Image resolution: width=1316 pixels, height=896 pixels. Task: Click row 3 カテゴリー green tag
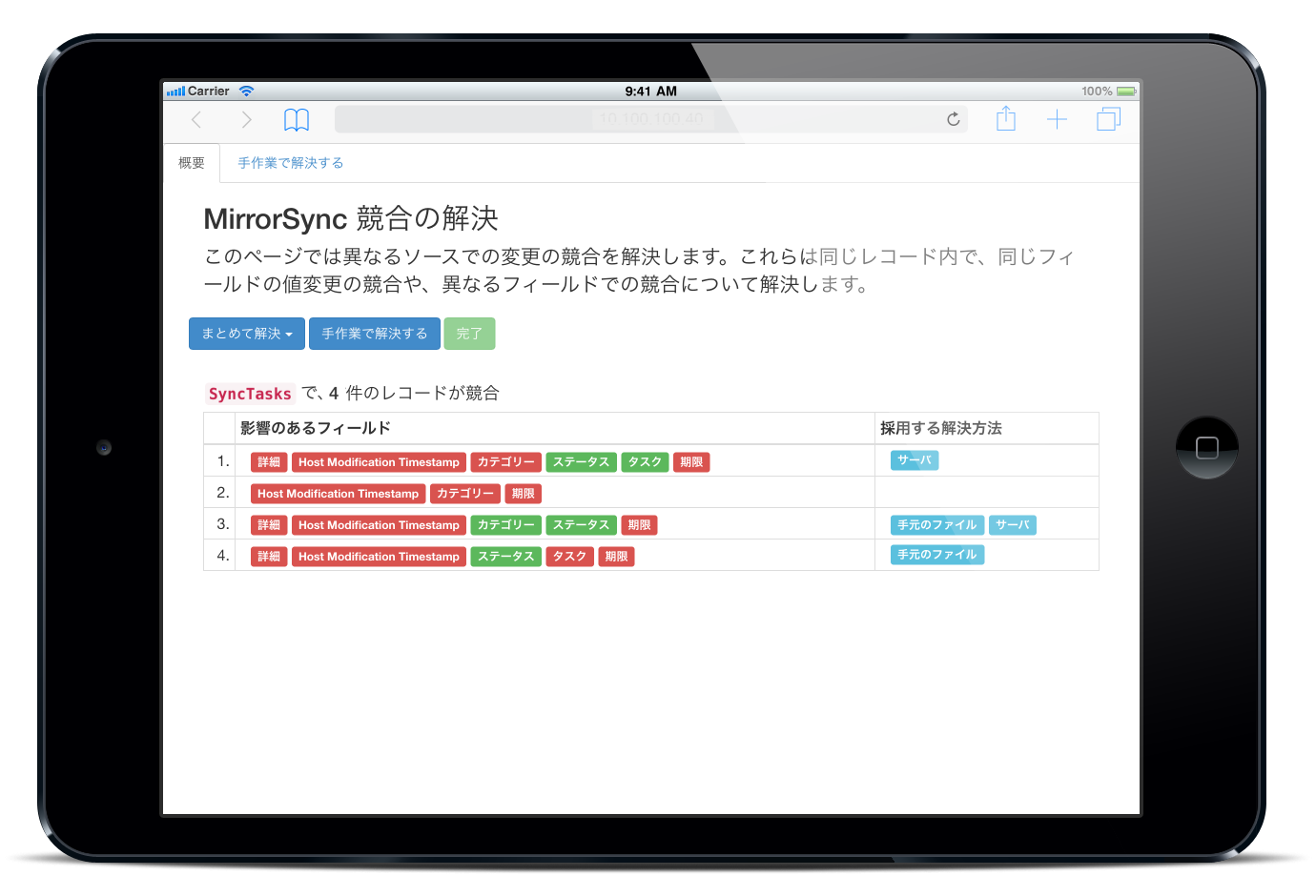tap(506, 525)
